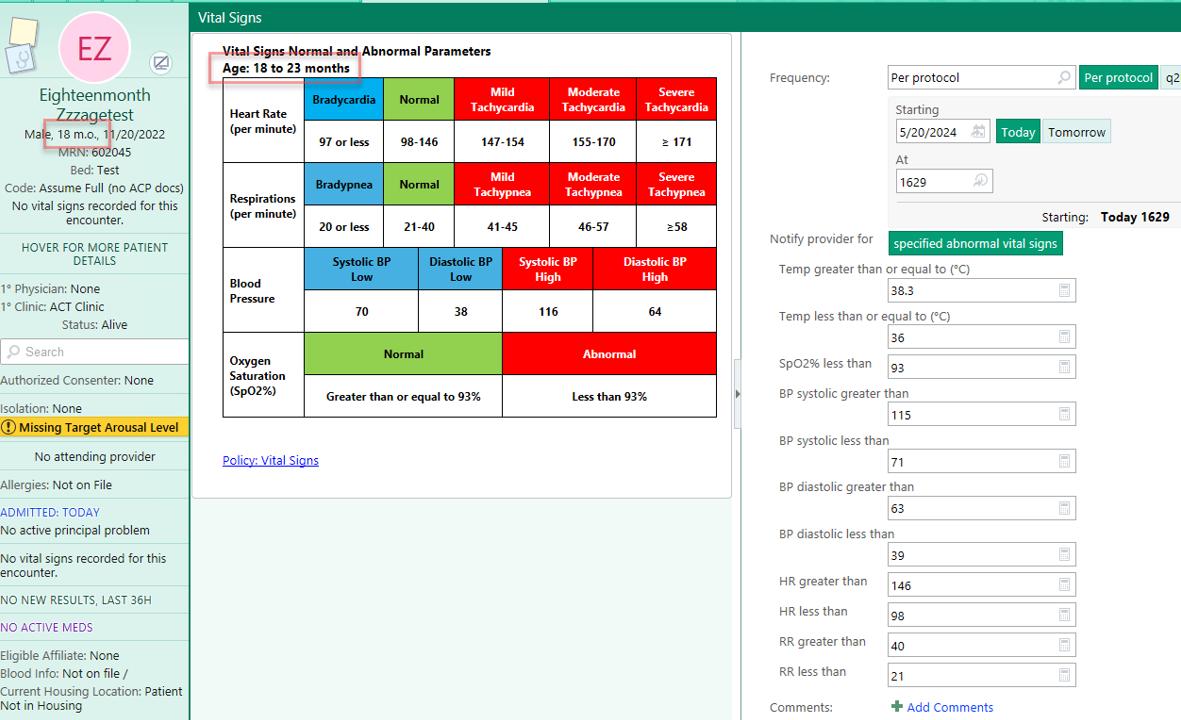Click the 98-146 normal heart rate cell
1181x720 pixels.
(x=419, y=142)
